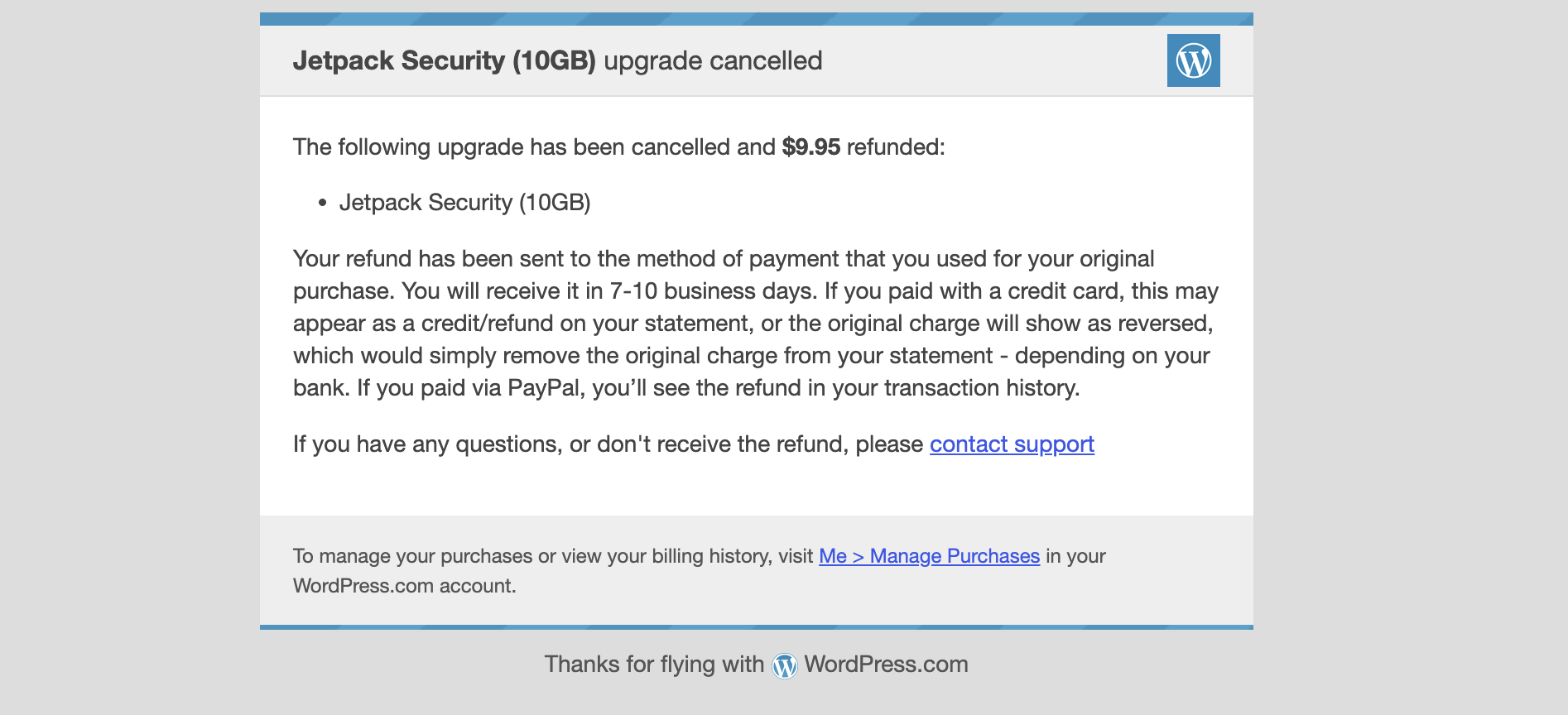Click the words upgrade cancelled in the header
The image size is (1568, 715).
pos(712,61)
